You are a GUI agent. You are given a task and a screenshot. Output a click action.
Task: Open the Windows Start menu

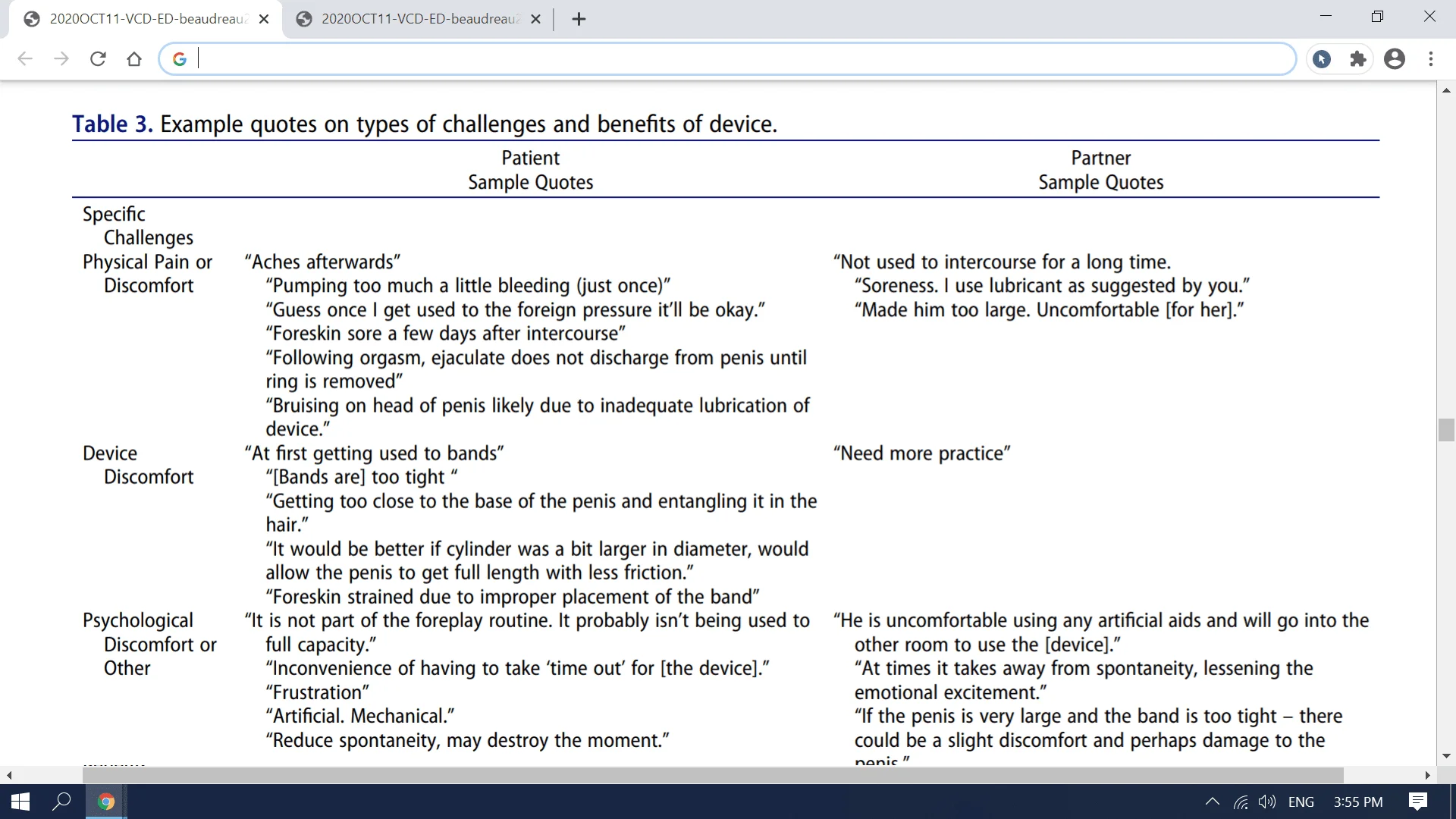(20, 802)
